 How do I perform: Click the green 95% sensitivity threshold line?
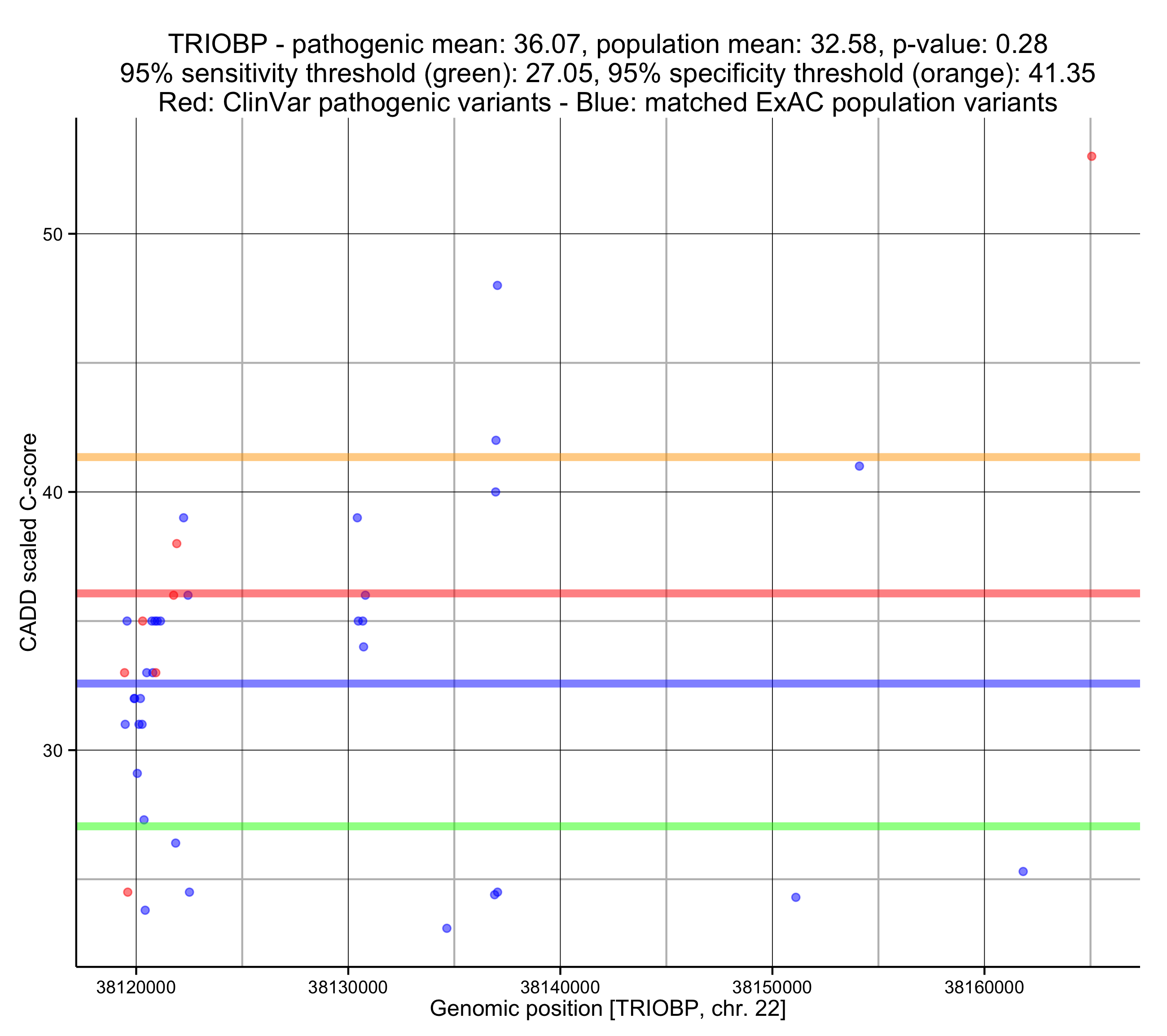(x=628, y=826)
